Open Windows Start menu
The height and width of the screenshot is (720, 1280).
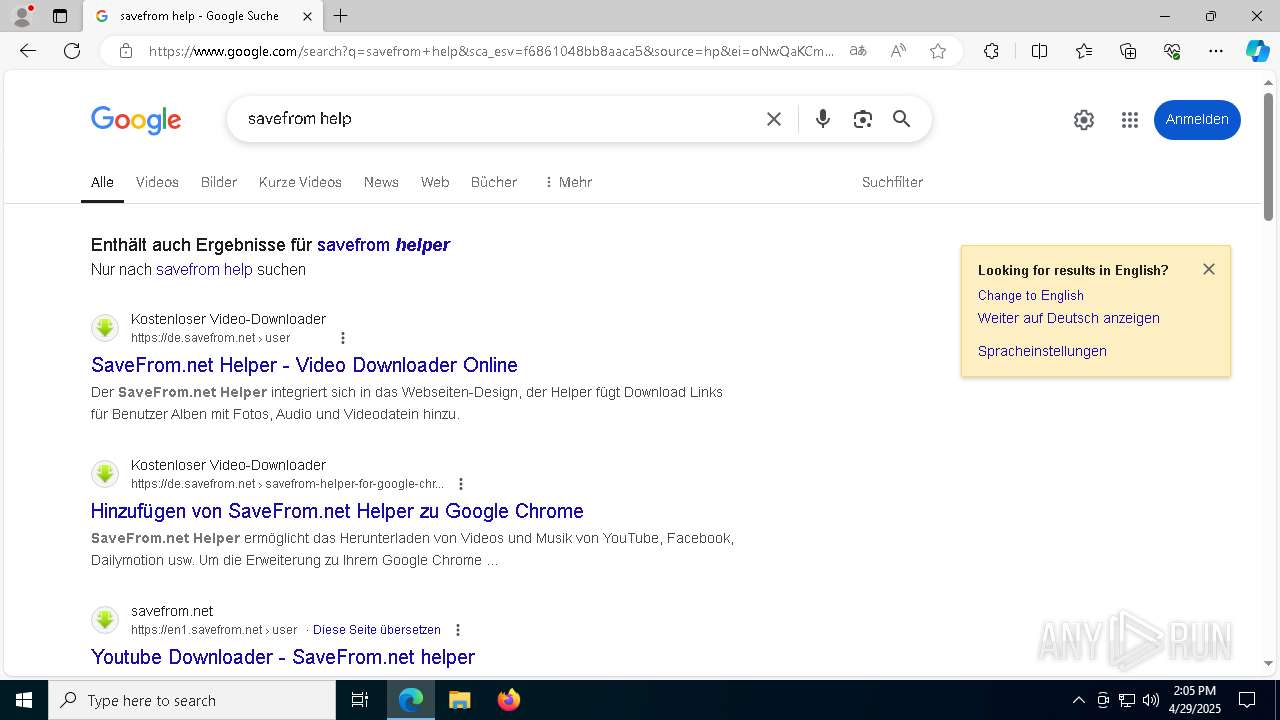point(24,700)
